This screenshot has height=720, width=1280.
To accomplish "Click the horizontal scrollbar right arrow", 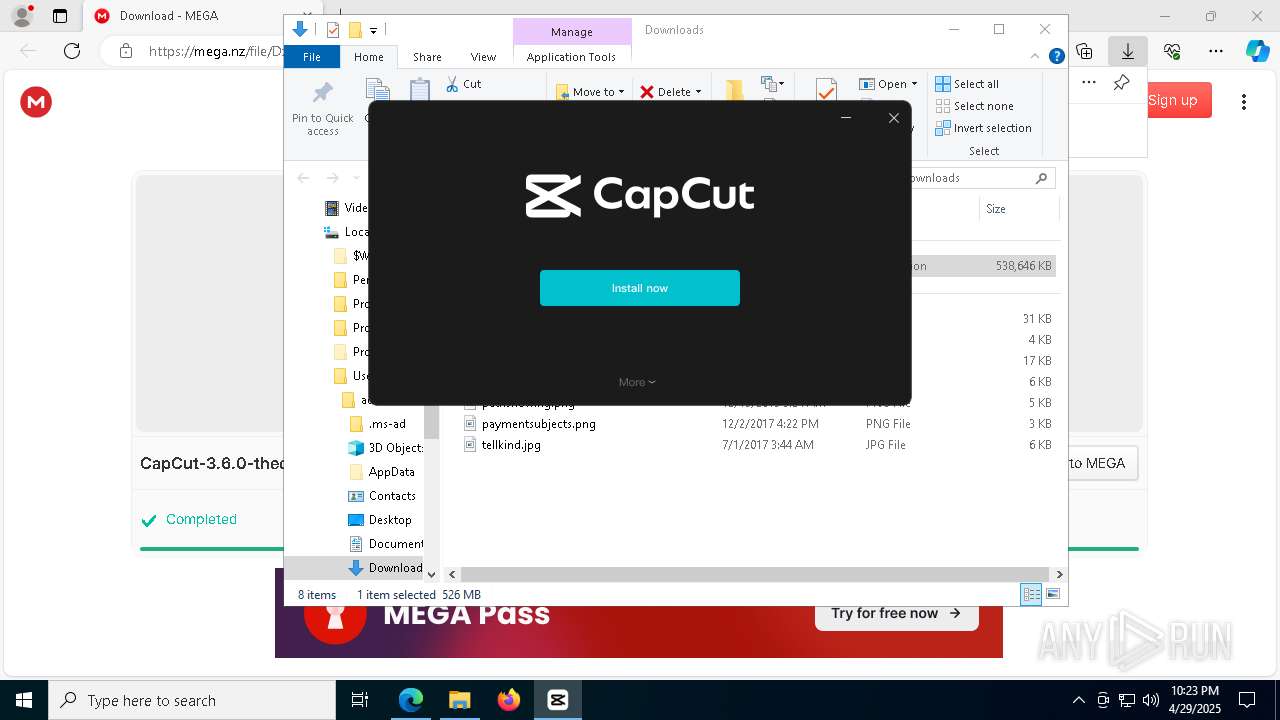I will point(1059,574).
